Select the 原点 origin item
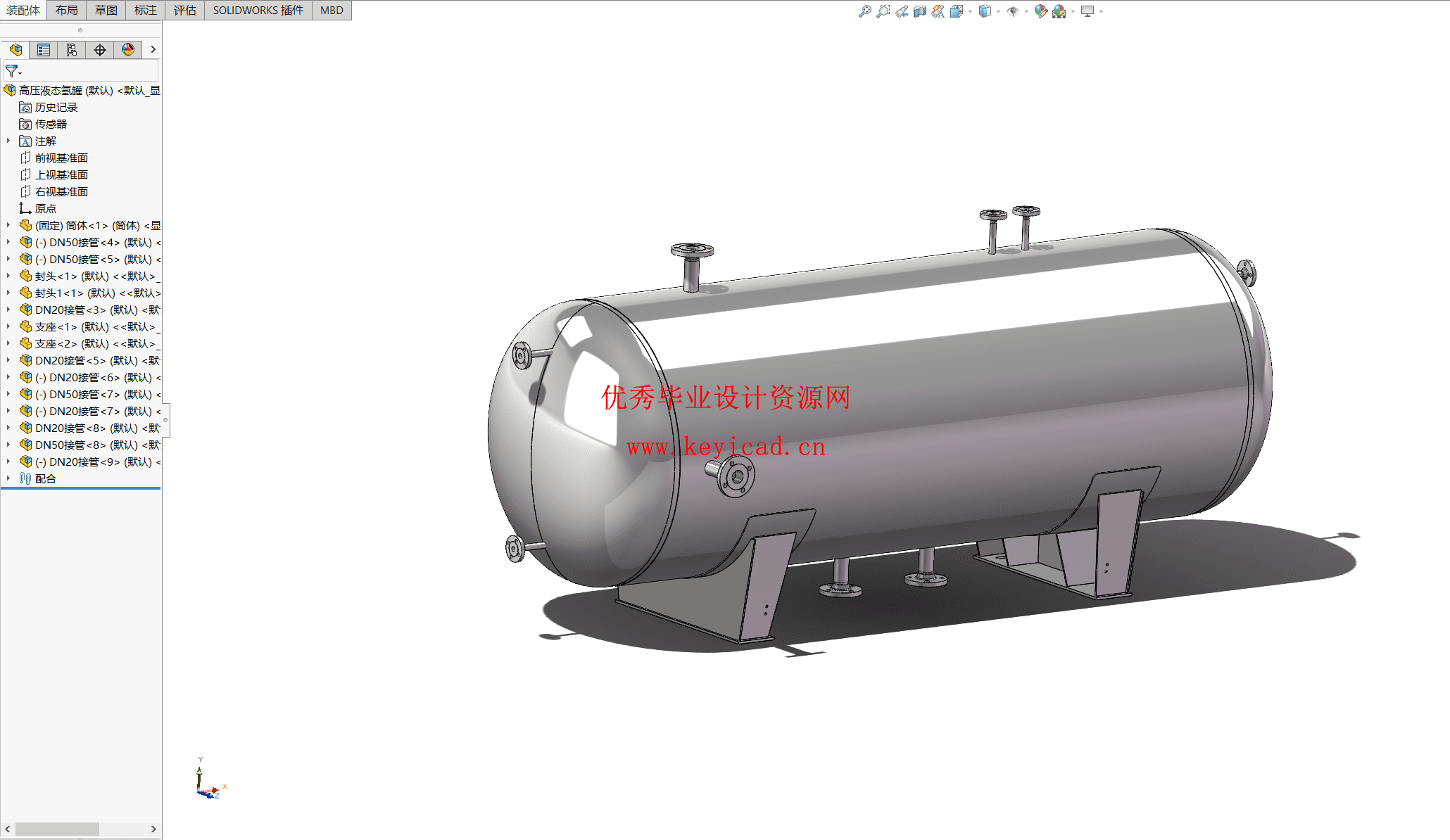1450x840 pixels. 38,209
